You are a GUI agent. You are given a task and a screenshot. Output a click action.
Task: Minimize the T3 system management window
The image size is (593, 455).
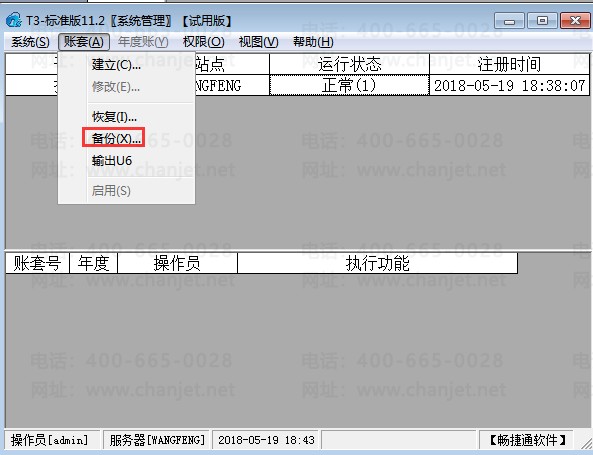509,21
